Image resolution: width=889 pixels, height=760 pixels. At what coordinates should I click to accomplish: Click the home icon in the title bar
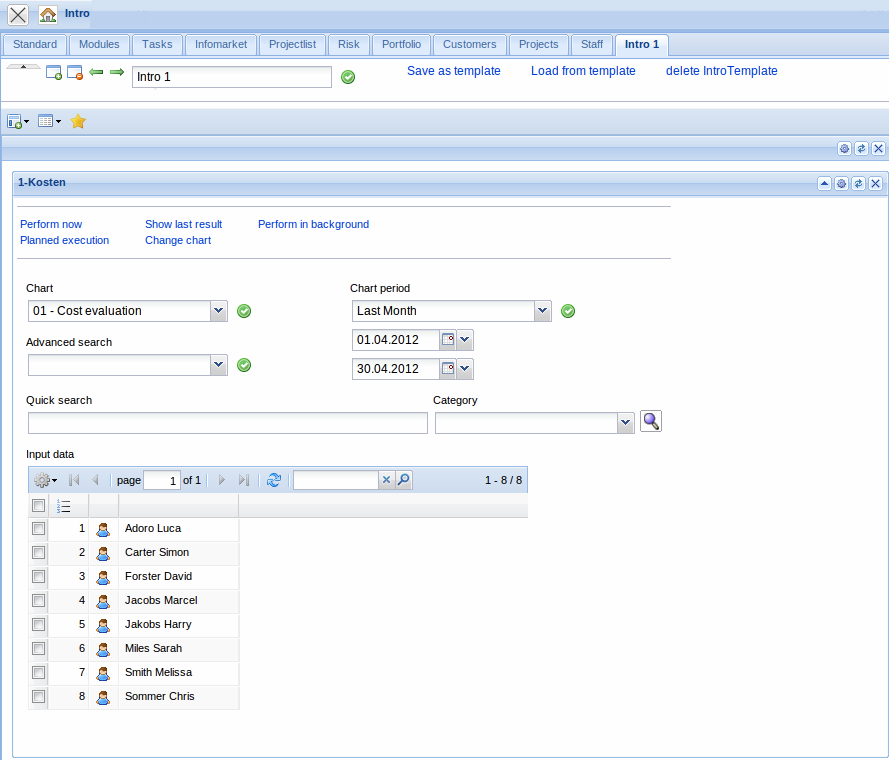(48, 15)
